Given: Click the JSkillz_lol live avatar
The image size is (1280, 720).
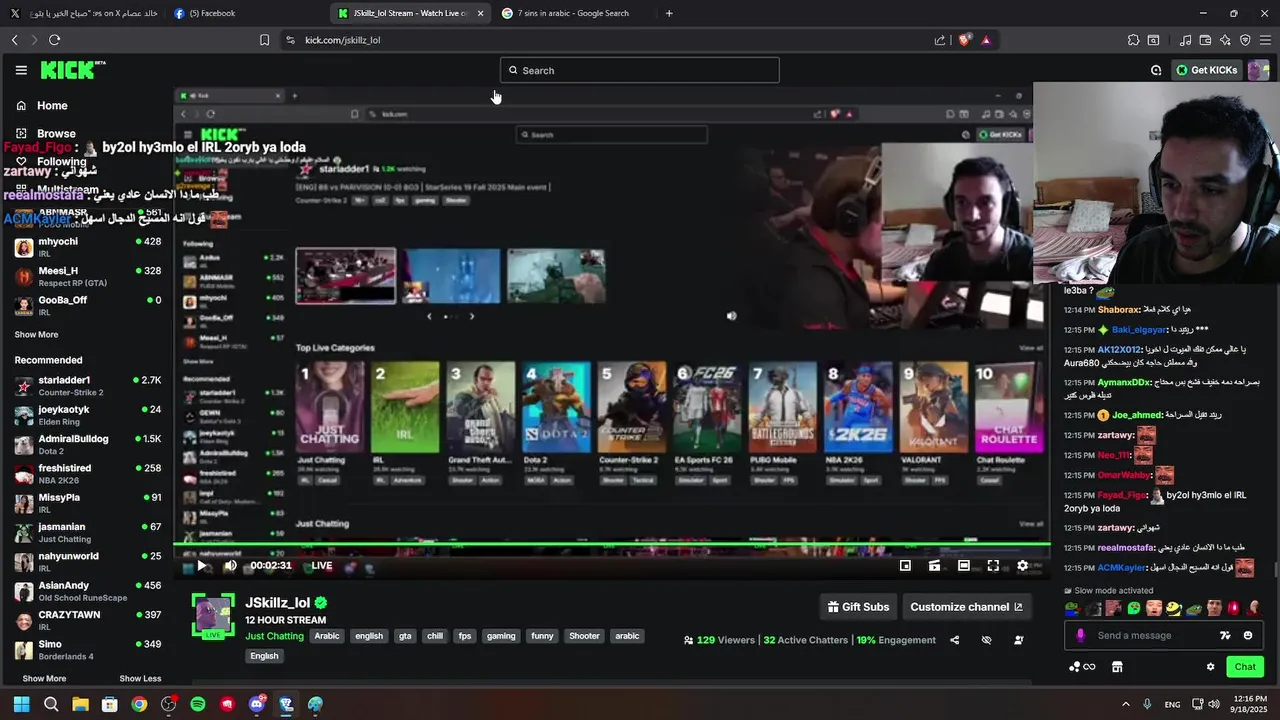Looking at the screenshot, I should click(x=212, y=615).
